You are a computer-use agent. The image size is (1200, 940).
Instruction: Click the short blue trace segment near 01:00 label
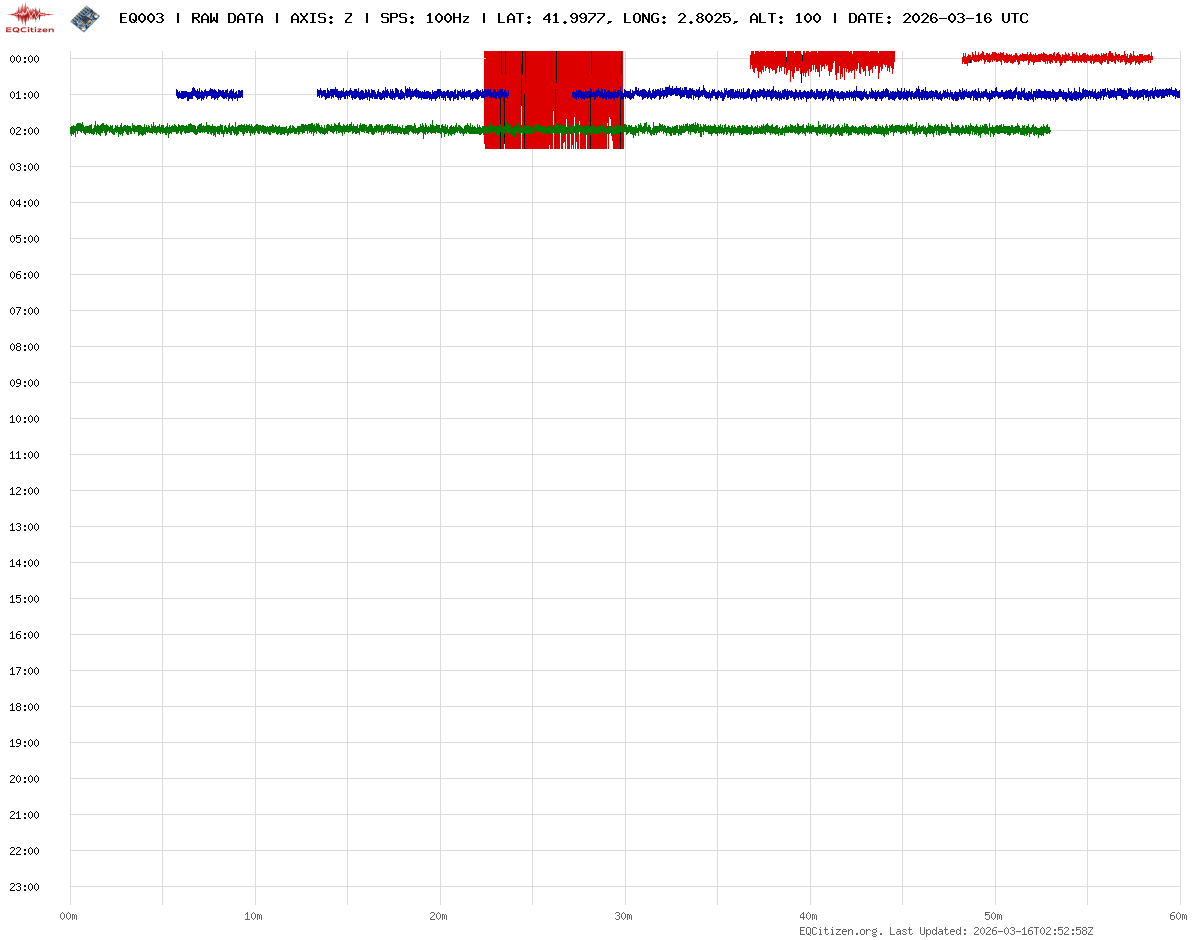pyautogui.click(x=209, y=94)
